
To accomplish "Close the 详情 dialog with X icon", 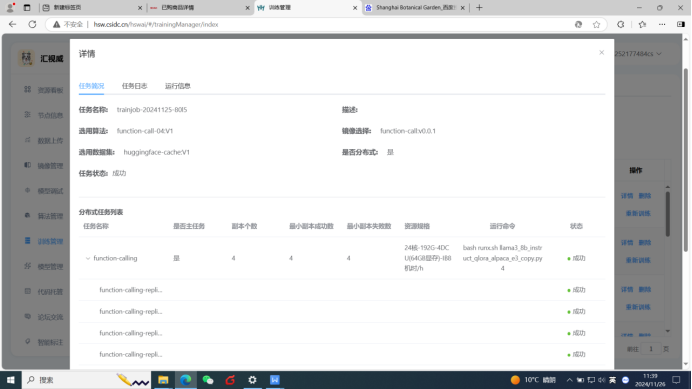I will tap(601, 53).
